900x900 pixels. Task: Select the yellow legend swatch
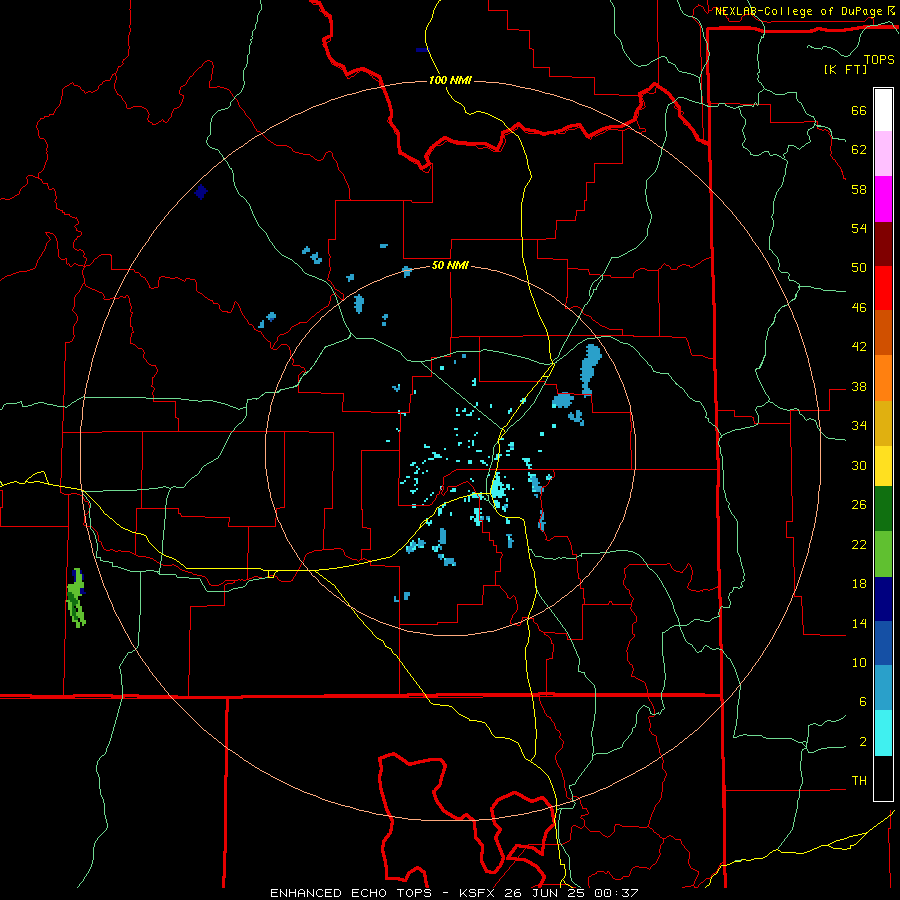[883, 465]
